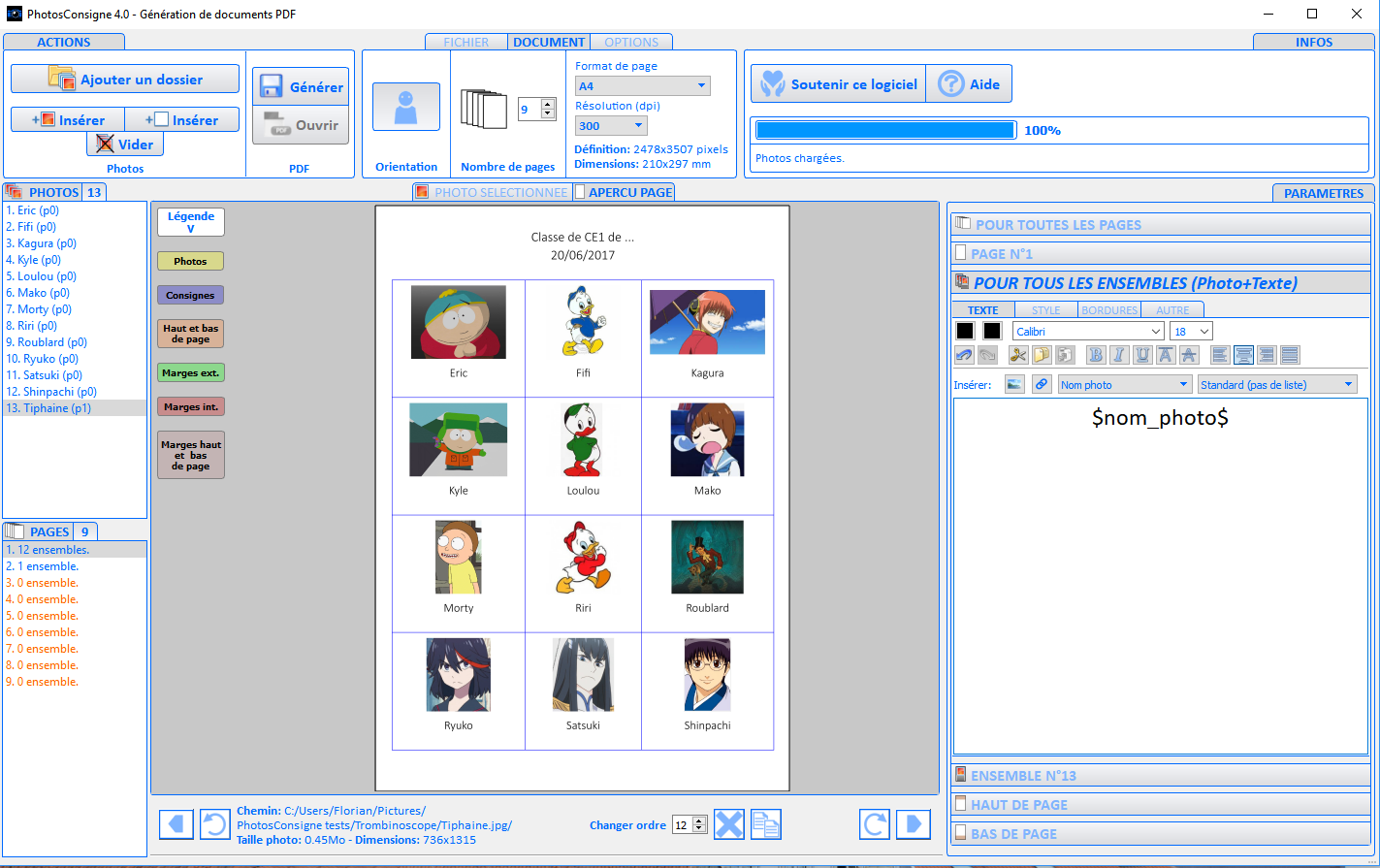Click the $nom_photo$ text editing area
Screen dimensions: 1380x868
(1160, 576)
